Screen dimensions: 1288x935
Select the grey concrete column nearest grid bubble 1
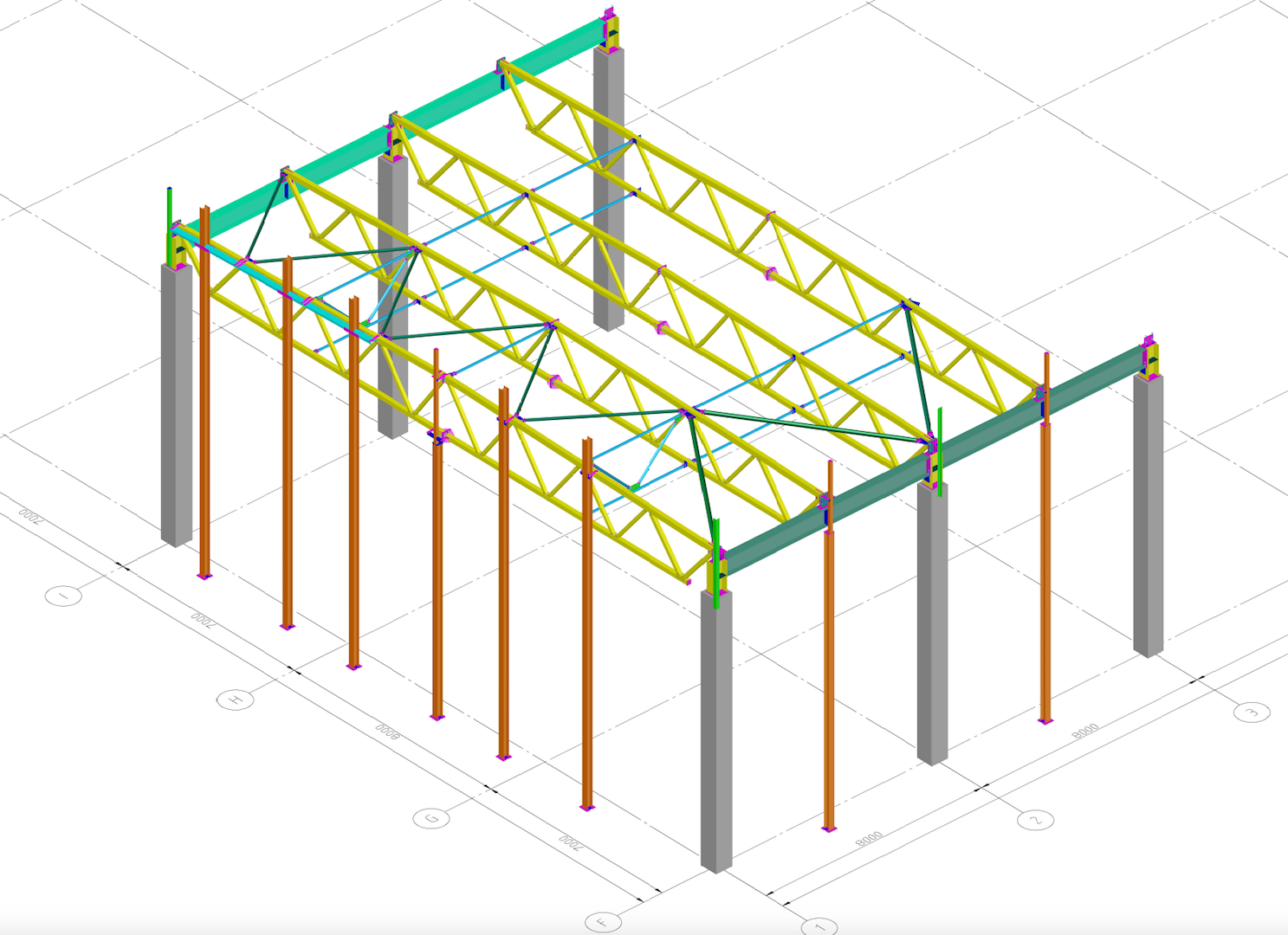(716, 731)
